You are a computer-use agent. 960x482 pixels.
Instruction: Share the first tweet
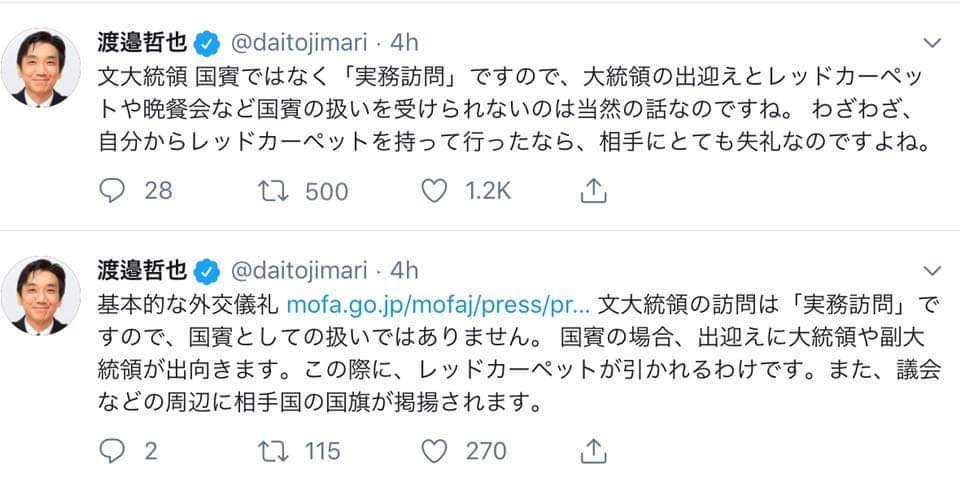[x=593, y=190]
